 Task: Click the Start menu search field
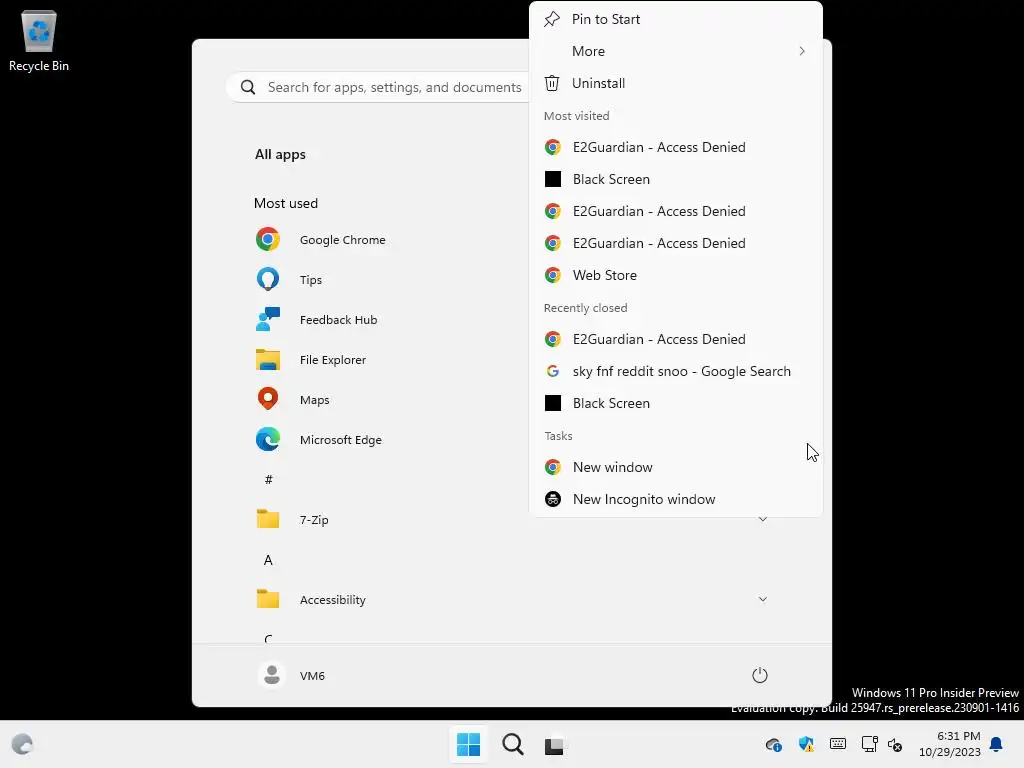click(x=379, y=87)
